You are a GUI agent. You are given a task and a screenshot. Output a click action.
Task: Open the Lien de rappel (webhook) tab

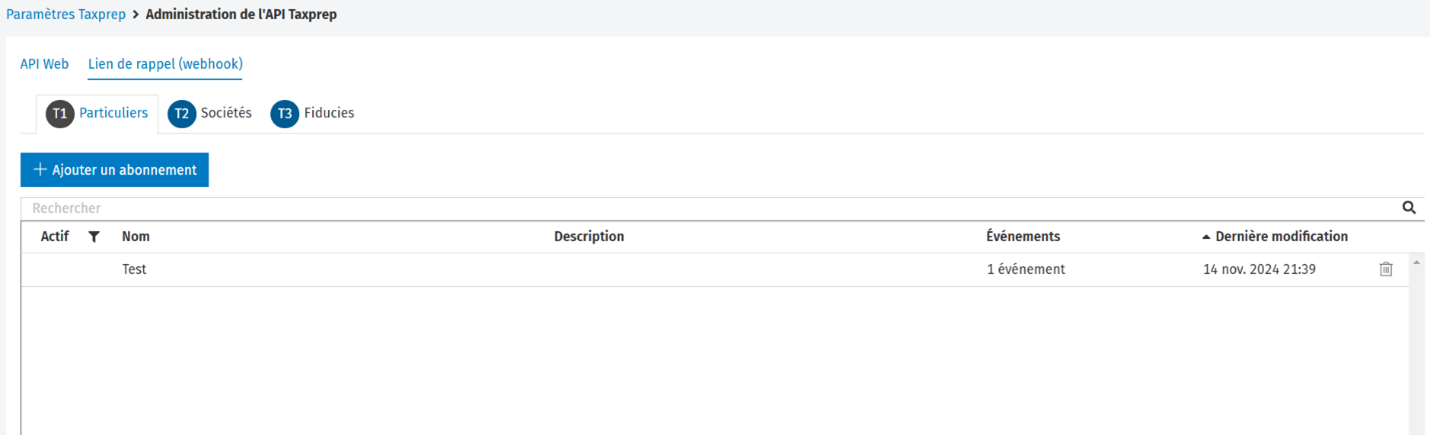click(x=165, y=64)
